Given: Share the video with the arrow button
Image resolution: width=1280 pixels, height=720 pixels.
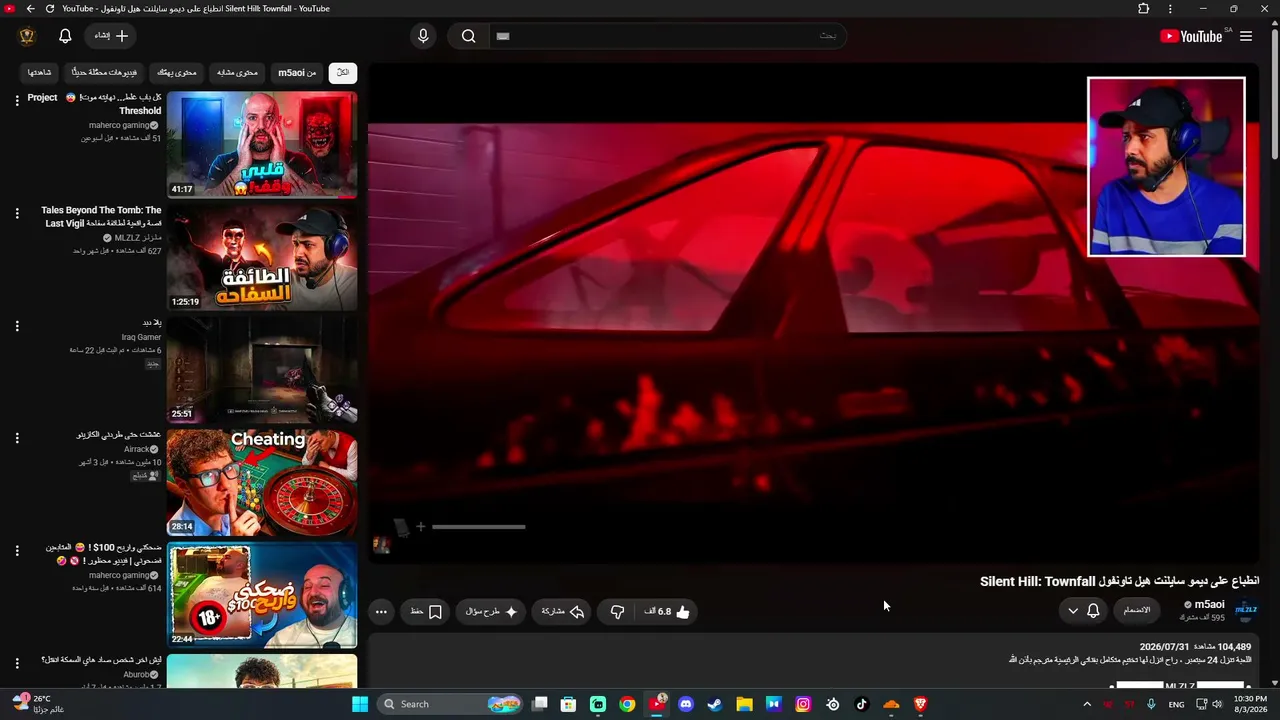Looking at the screenshot, I should (x=563, y=611).
